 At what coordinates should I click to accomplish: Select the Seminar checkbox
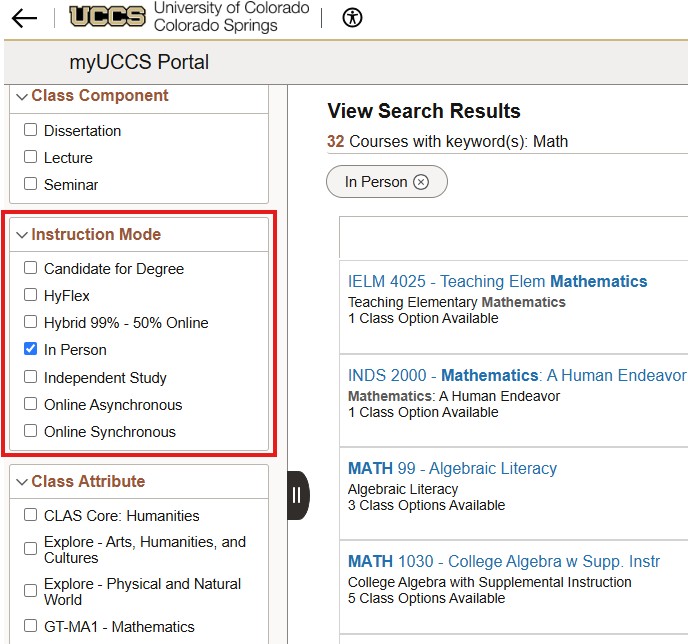tap(31, 185)
